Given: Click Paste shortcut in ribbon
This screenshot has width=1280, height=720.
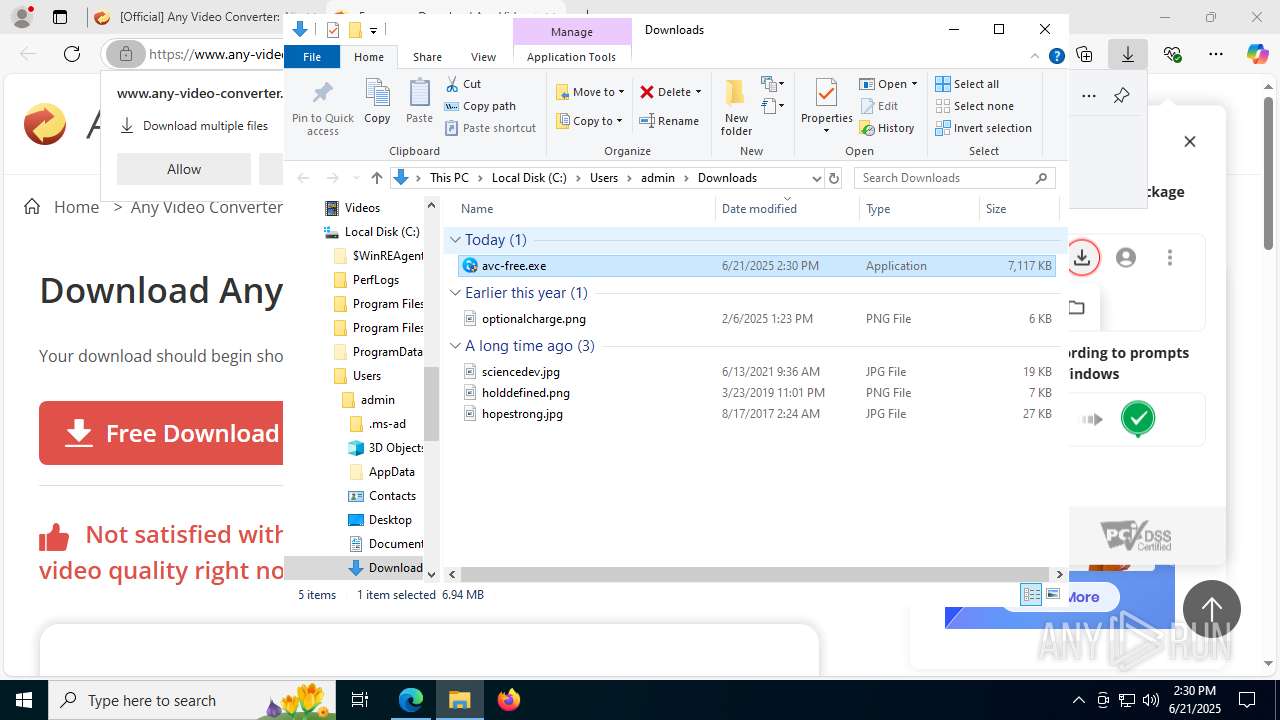Looking at the screenshot, I should tap(490, 128).
